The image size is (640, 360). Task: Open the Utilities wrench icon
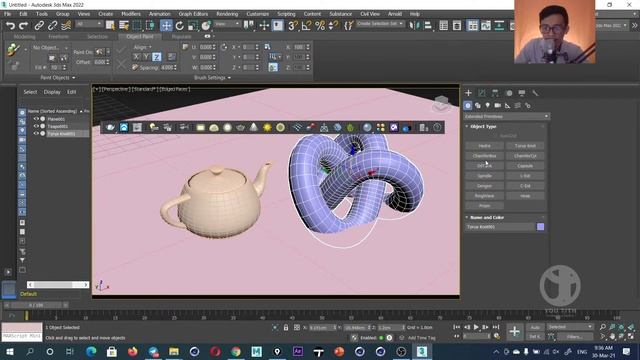point(535,93)
